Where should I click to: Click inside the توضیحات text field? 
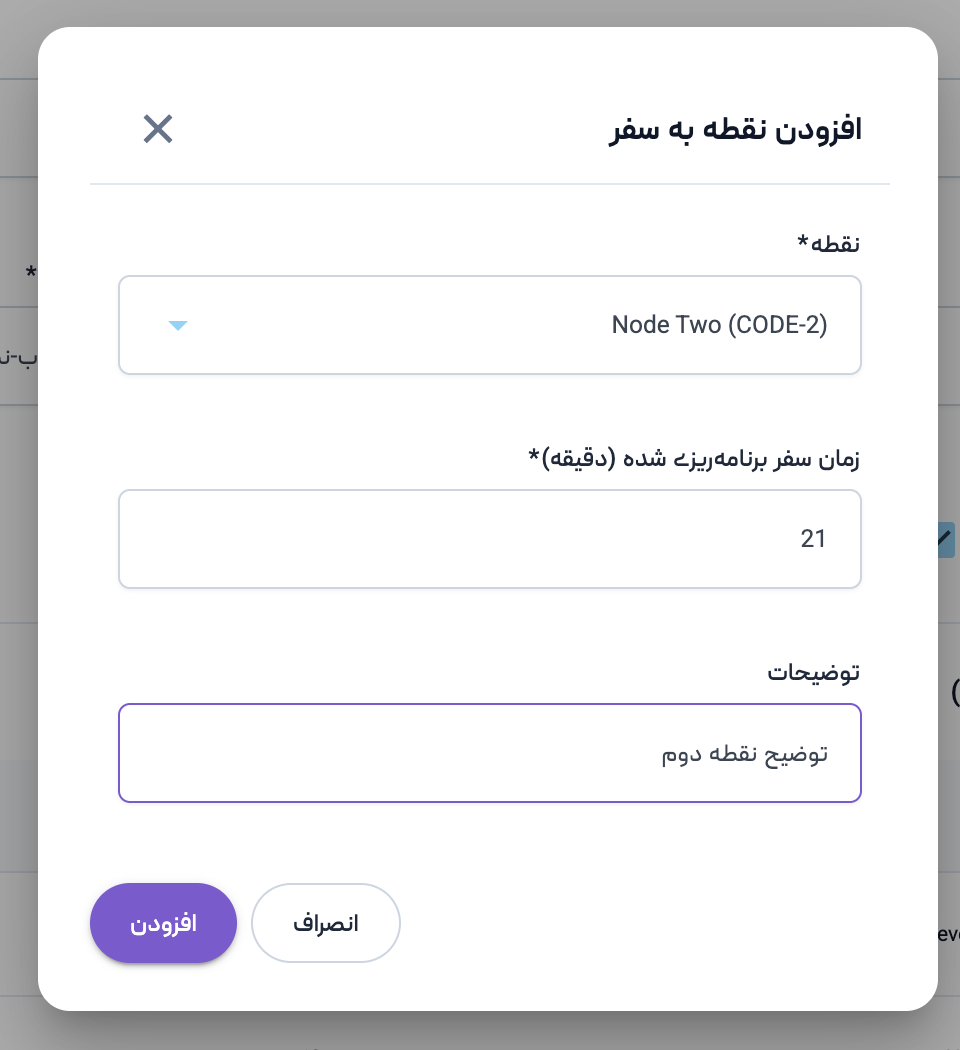tap(489, 753)
